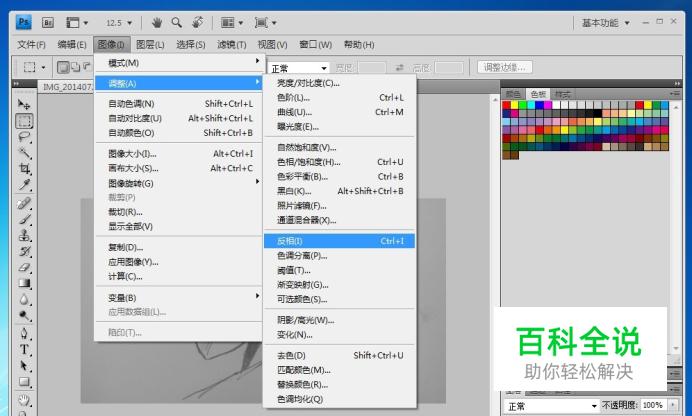The width and height of the screenshot is (692, 416).
Task: Choose 图像大小(I)... from the Image menu
Action: (x=180, y=154)
